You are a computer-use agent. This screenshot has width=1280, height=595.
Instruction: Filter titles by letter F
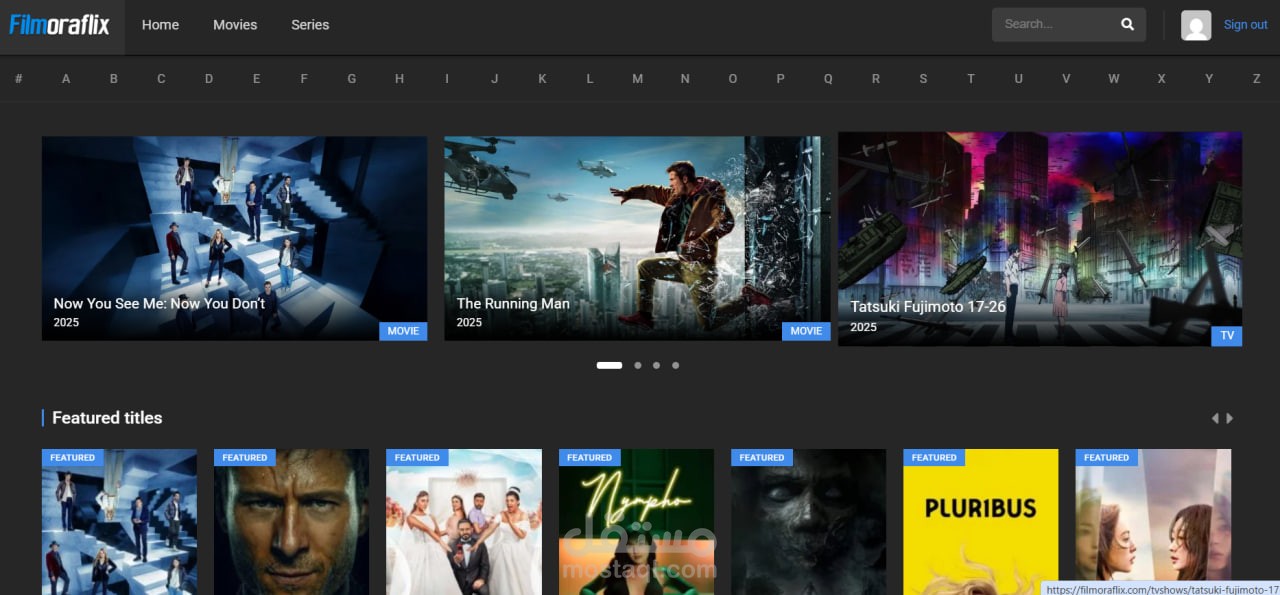304,78
